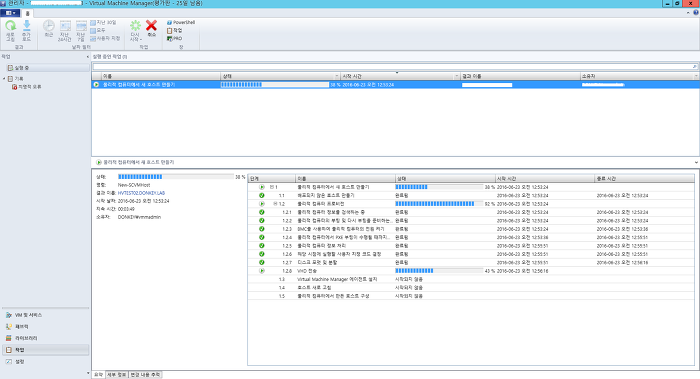Image resolution: width=700 pixels, height=379 pixels.
Task: Click the 추가 로드 download-arrow icon
Action: (x=26, y=25)
